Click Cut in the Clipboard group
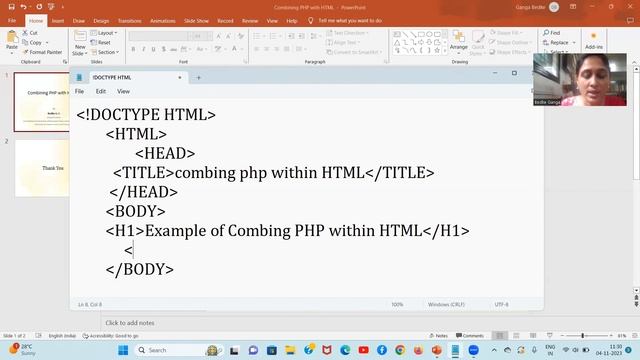This screenshot has height=360, width=640. [x=30, y=33]
